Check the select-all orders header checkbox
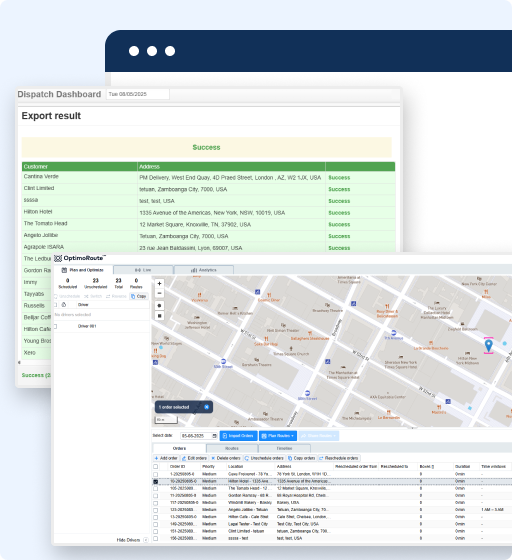The width and height of the screenshot is (512, 560). point(156,466)
